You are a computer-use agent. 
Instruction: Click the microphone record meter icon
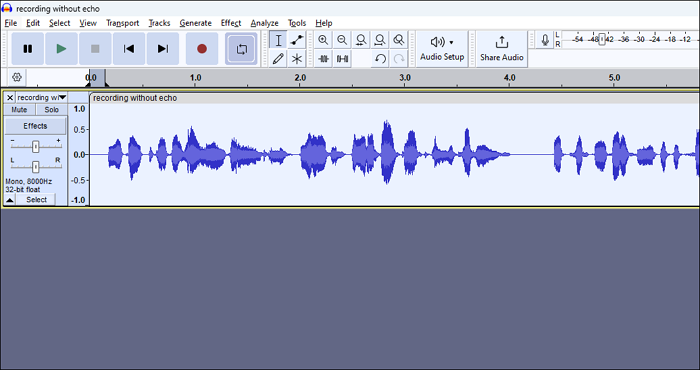tap(545, 40)
